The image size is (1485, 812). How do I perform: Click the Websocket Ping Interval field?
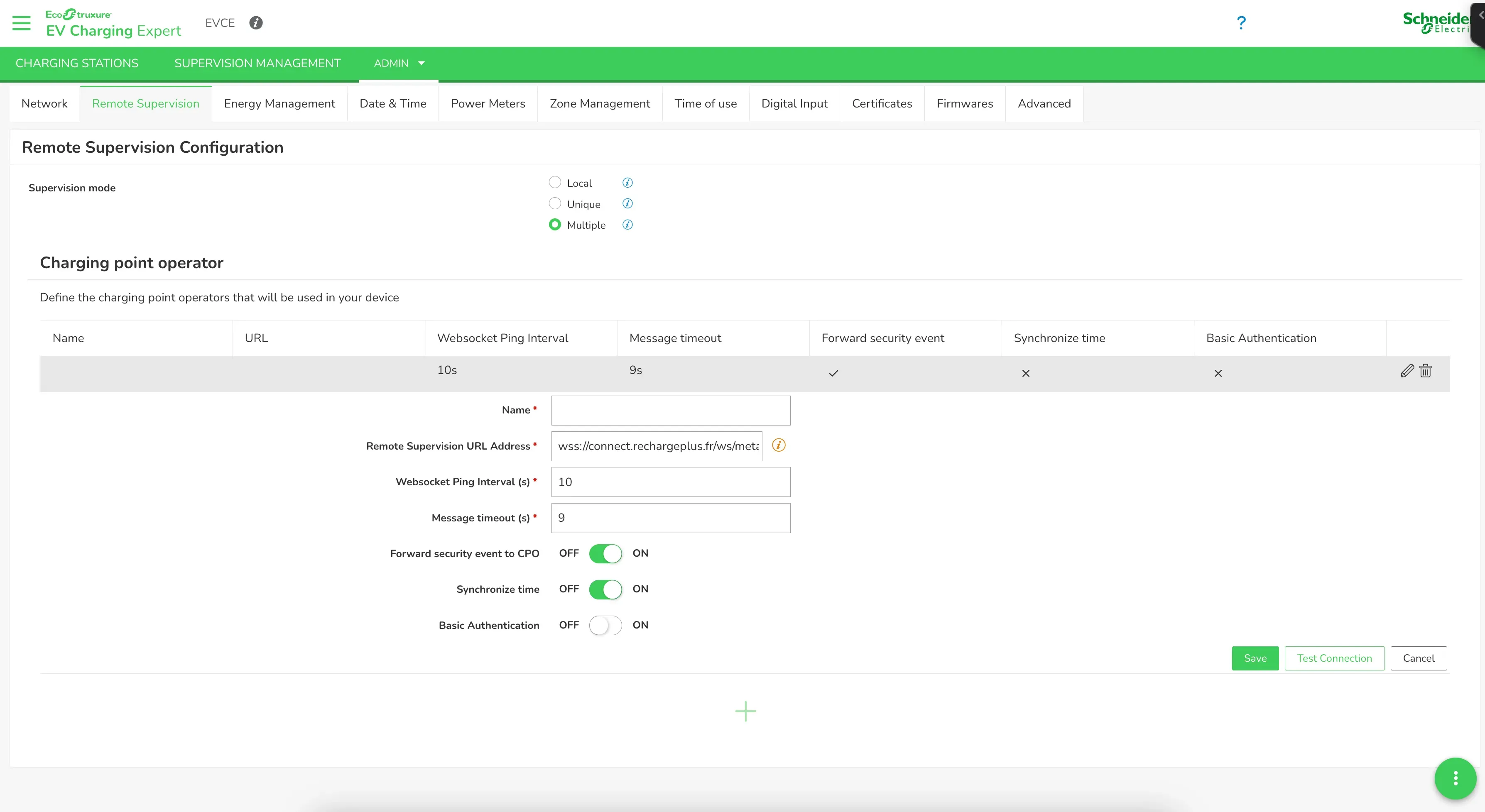tap(670, 482)
